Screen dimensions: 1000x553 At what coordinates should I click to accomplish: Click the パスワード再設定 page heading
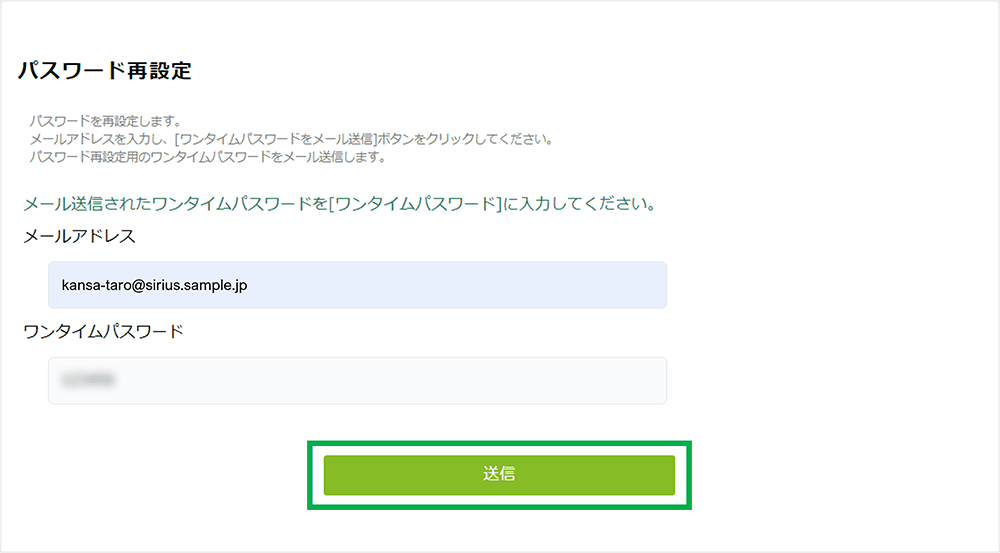tap(105, 71)
